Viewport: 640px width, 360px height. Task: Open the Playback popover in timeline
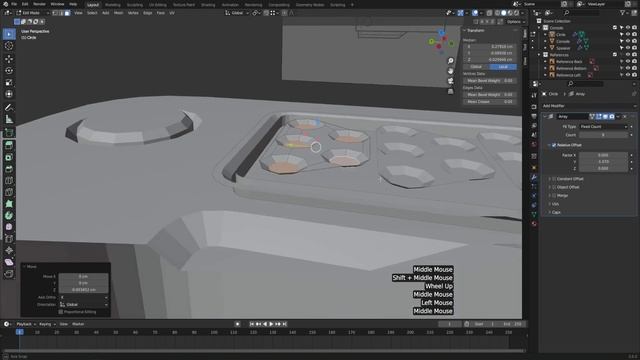(26, 324)
